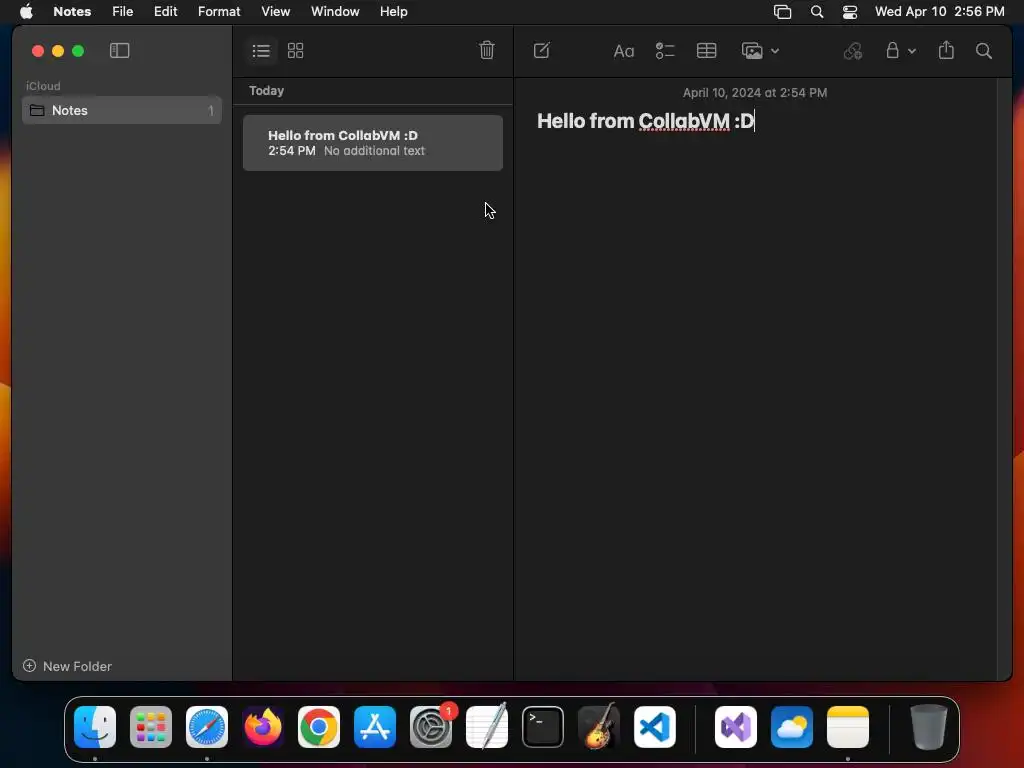Expand the lock options chevron
The image size is (1024, 768).
[x=912, y=51]
